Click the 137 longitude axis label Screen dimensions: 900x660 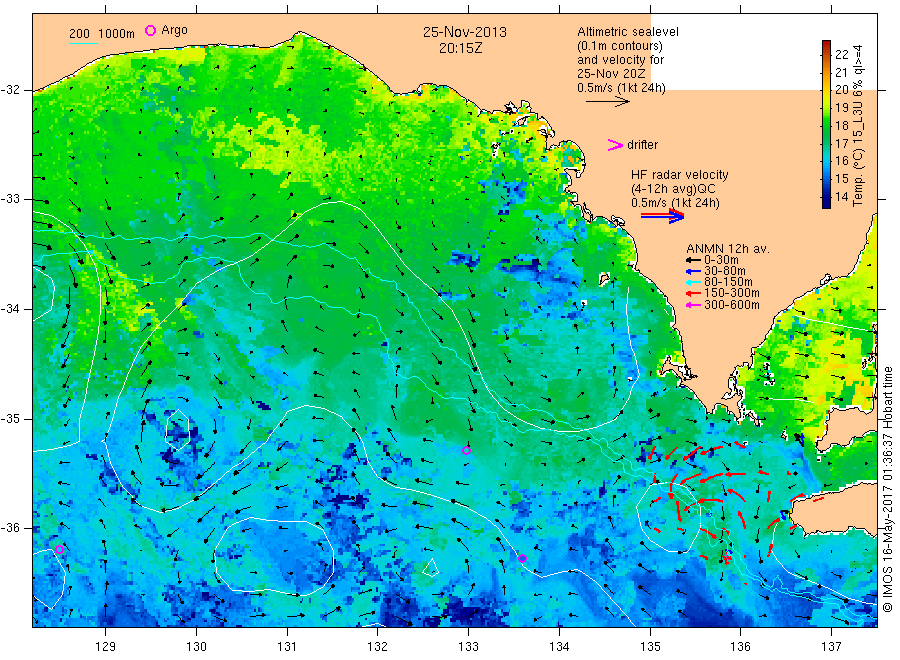(x=831, y=647)
